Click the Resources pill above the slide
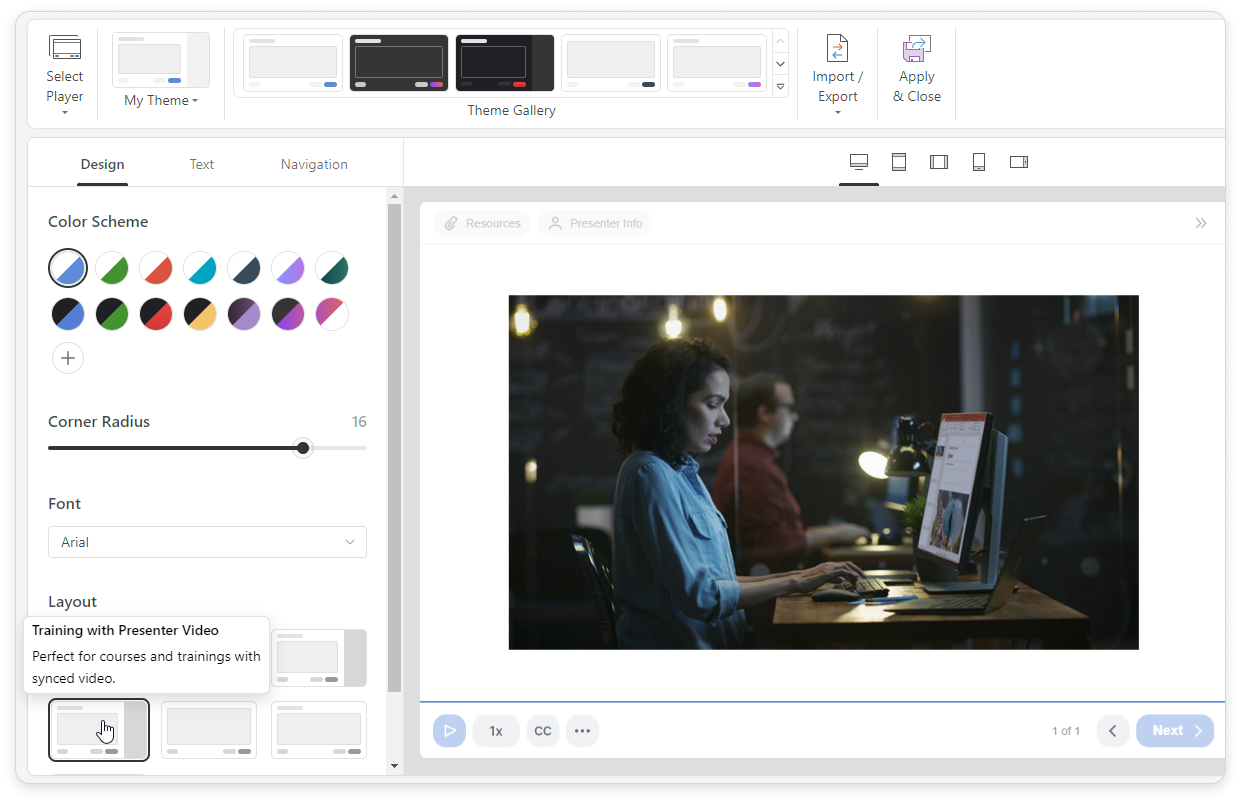 [482, 223]
